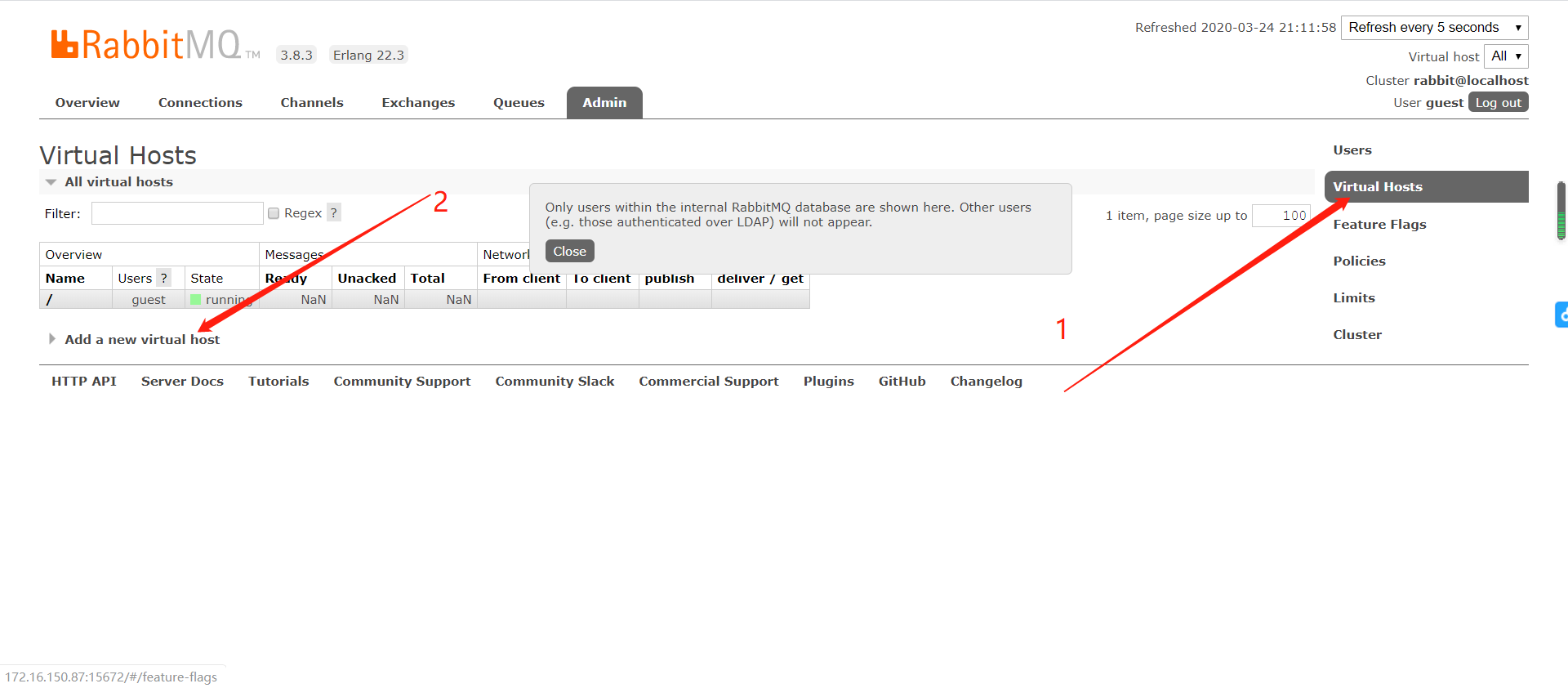Click the guest user cell
The height and width of the screenshot is (688, 1568).
(149, 300)
